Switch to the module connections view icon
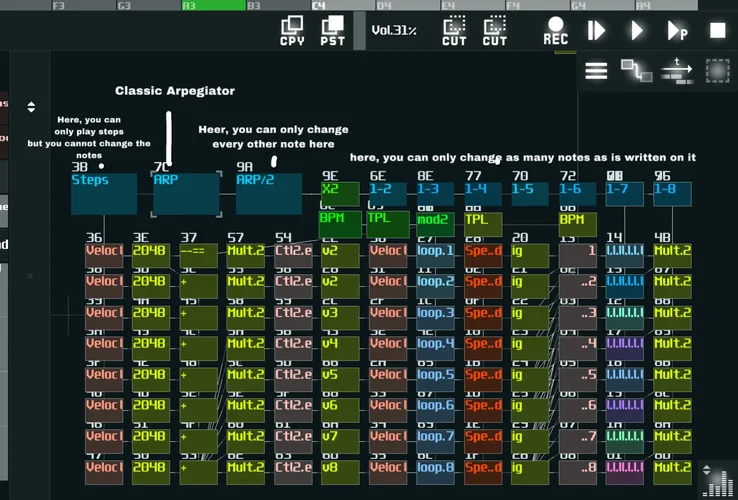 click(x=636, y=71)
